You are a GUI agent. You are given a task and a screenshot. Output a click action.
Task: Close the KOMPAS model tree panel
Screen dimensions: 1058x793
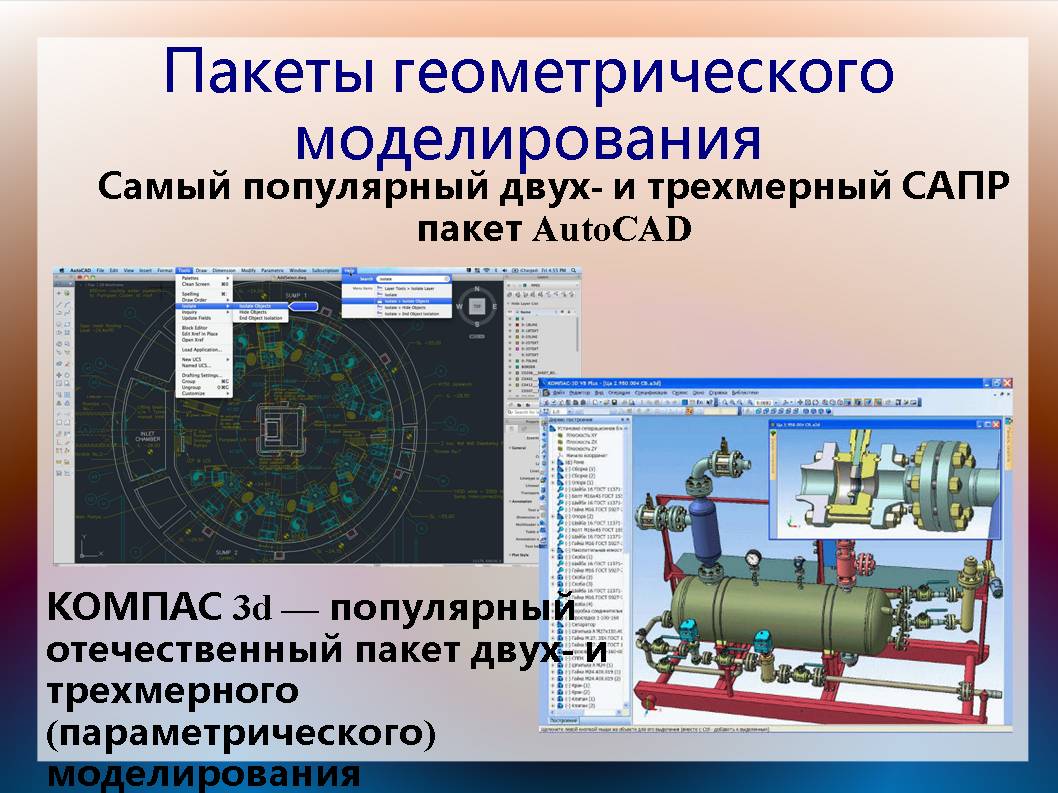tap(628, 420)
